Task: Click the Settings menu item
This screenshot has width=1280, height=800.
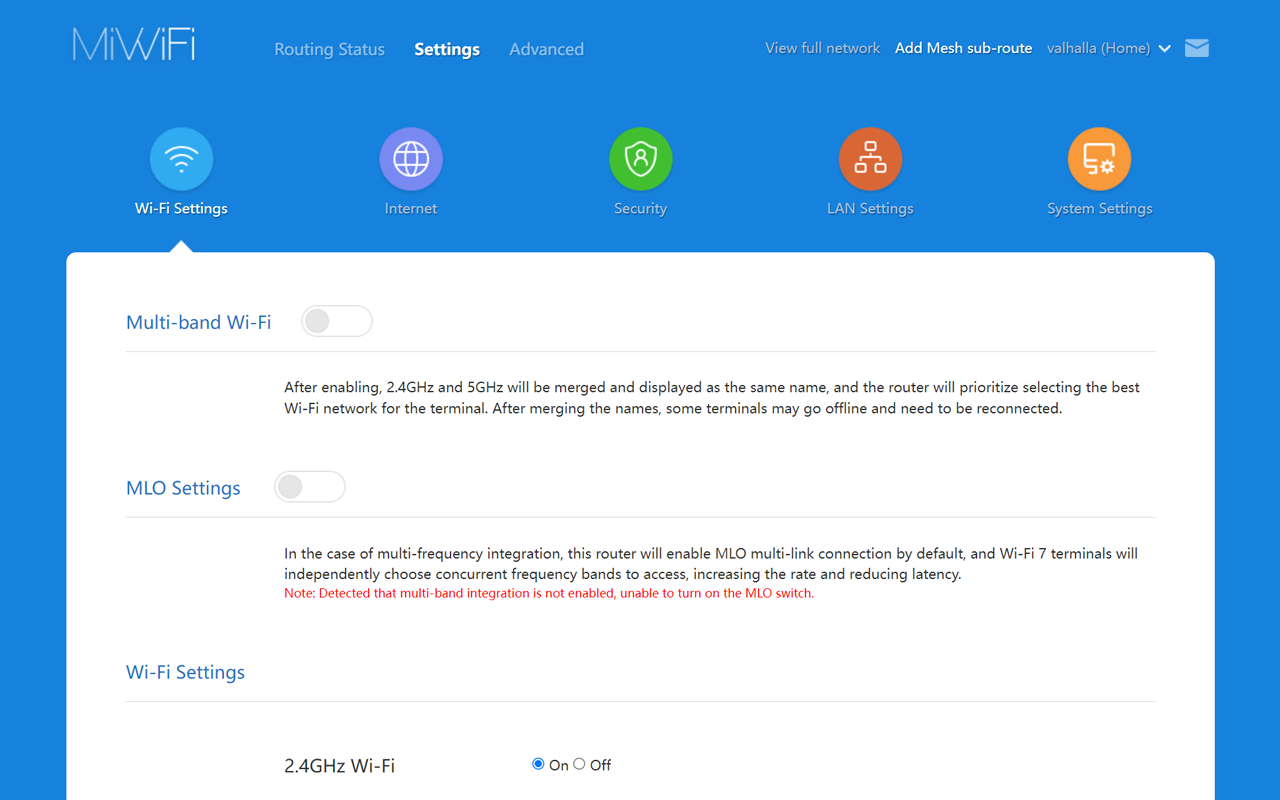Action: tap(446, 48)
